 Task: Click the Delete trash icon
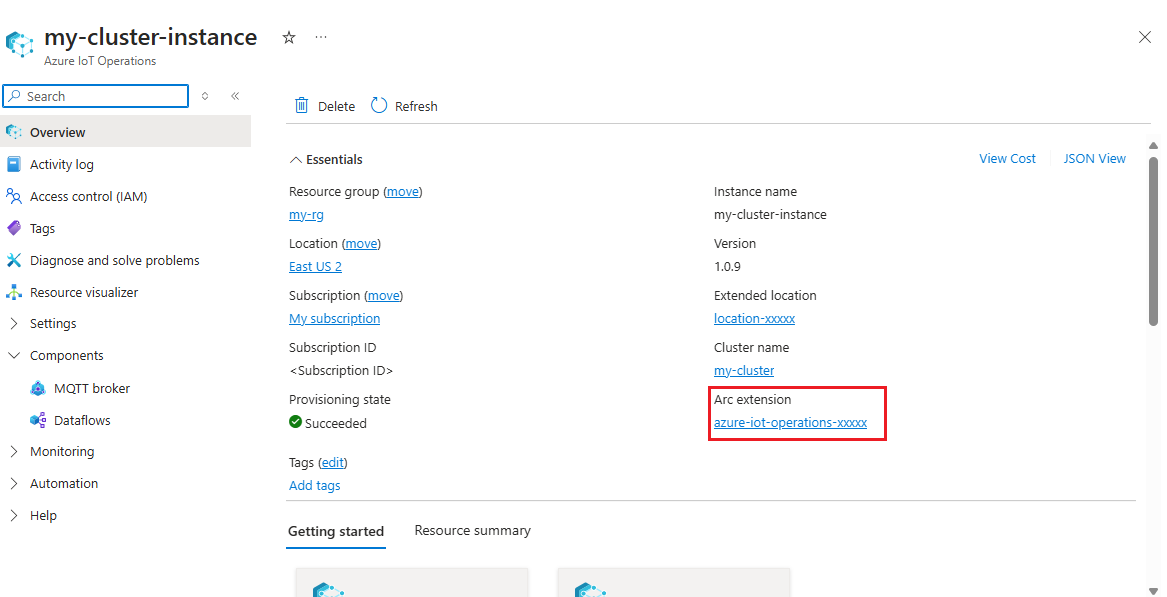click(x=301, y=106)
